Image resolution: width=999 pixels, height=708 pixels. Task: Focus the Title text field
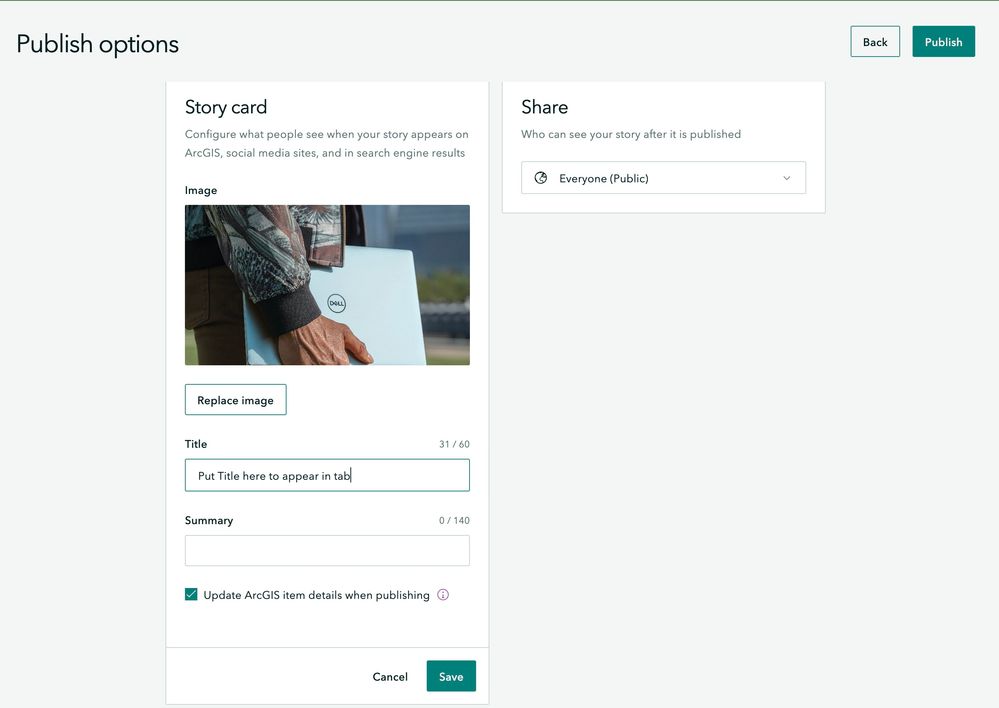tap(327, 476)
